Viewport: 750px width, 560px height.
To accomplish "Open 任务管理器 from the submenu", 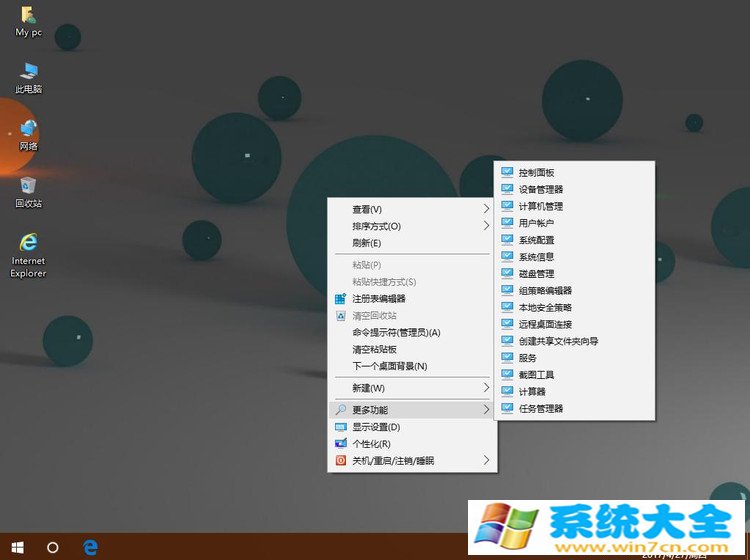I will (x=574, y=408).
